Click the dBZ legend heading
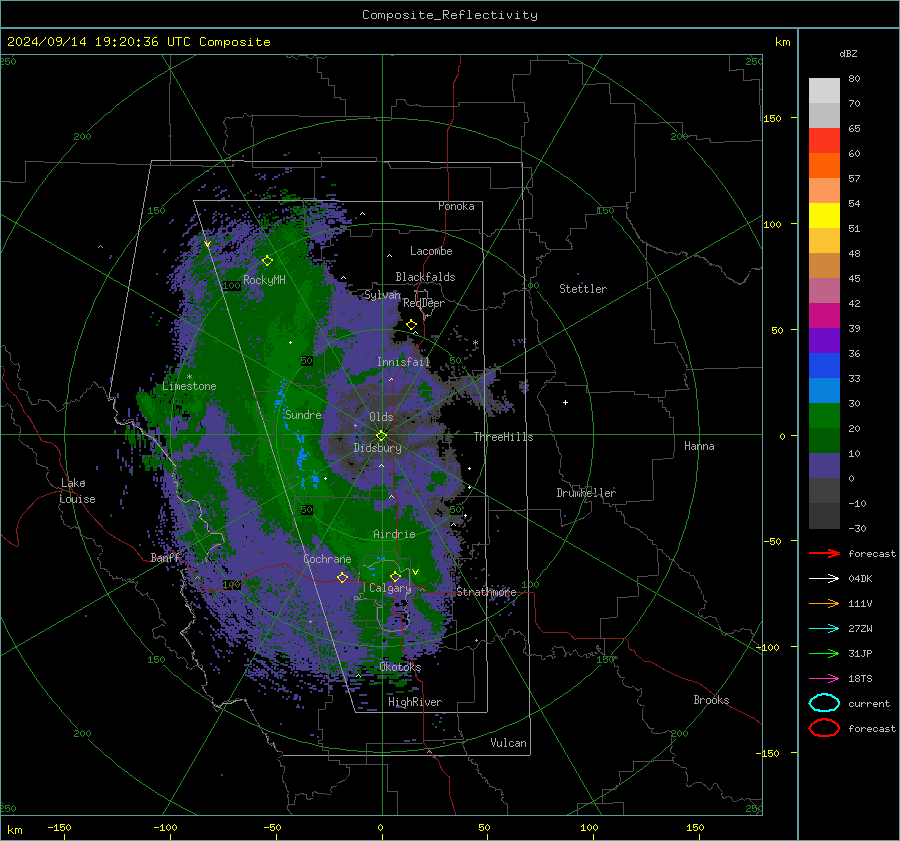Screen dimensions: 900x841 848,53
